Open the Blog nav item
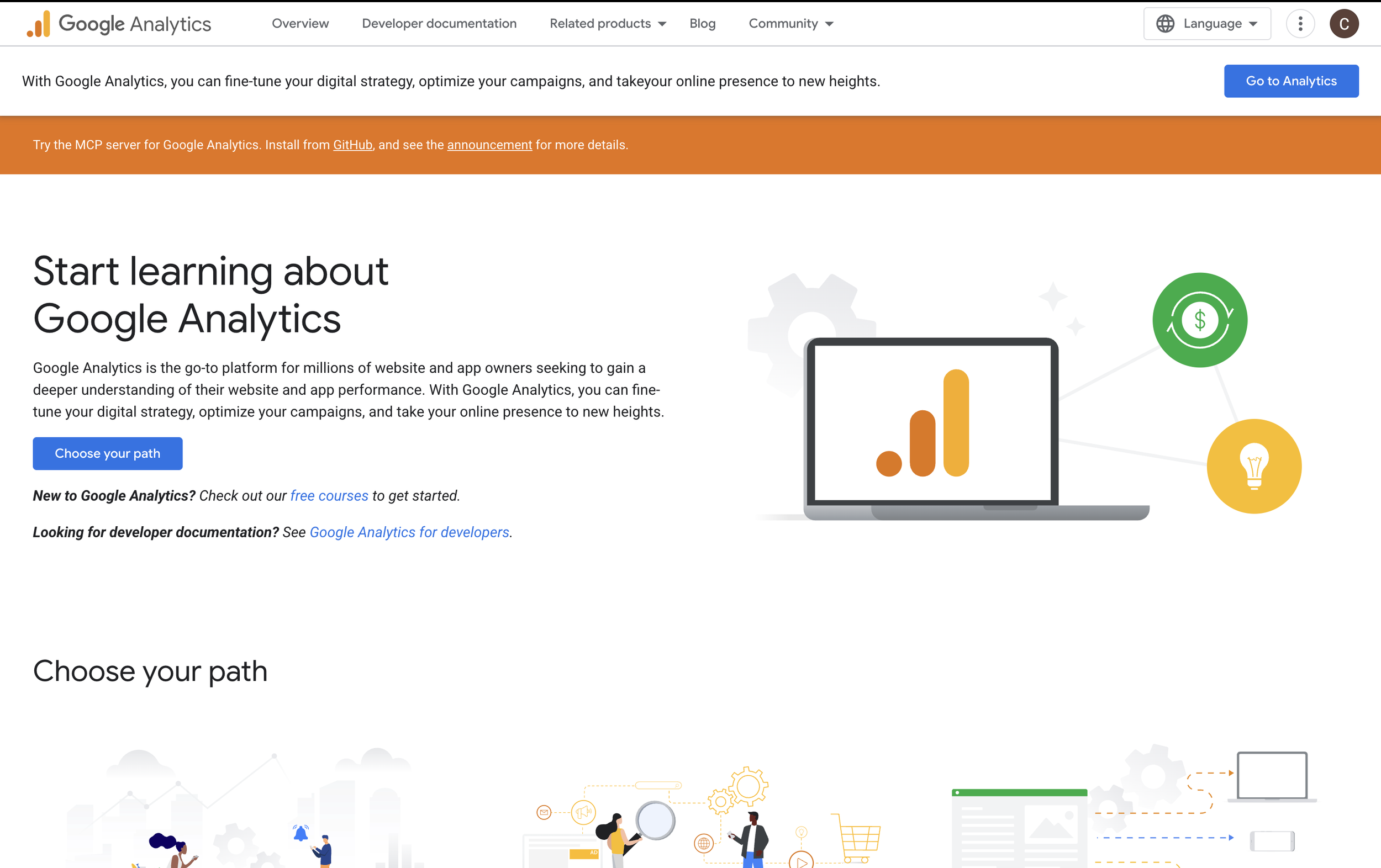The width and height of the screenshot is (1381, 868). (x=702, y=24)
